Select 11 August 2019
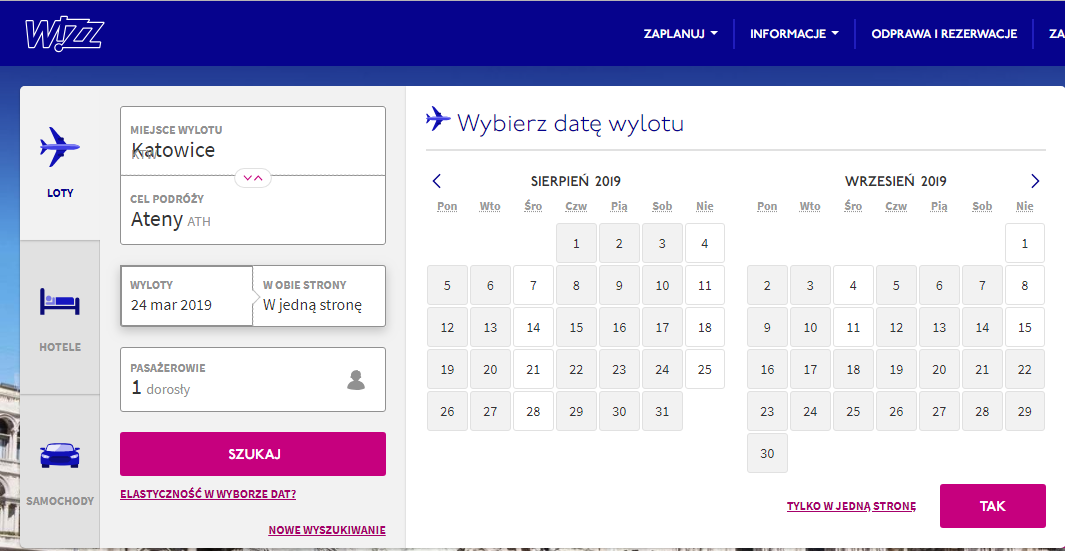The width and height of the screenshot is (1065, 551). coord(705,285)
